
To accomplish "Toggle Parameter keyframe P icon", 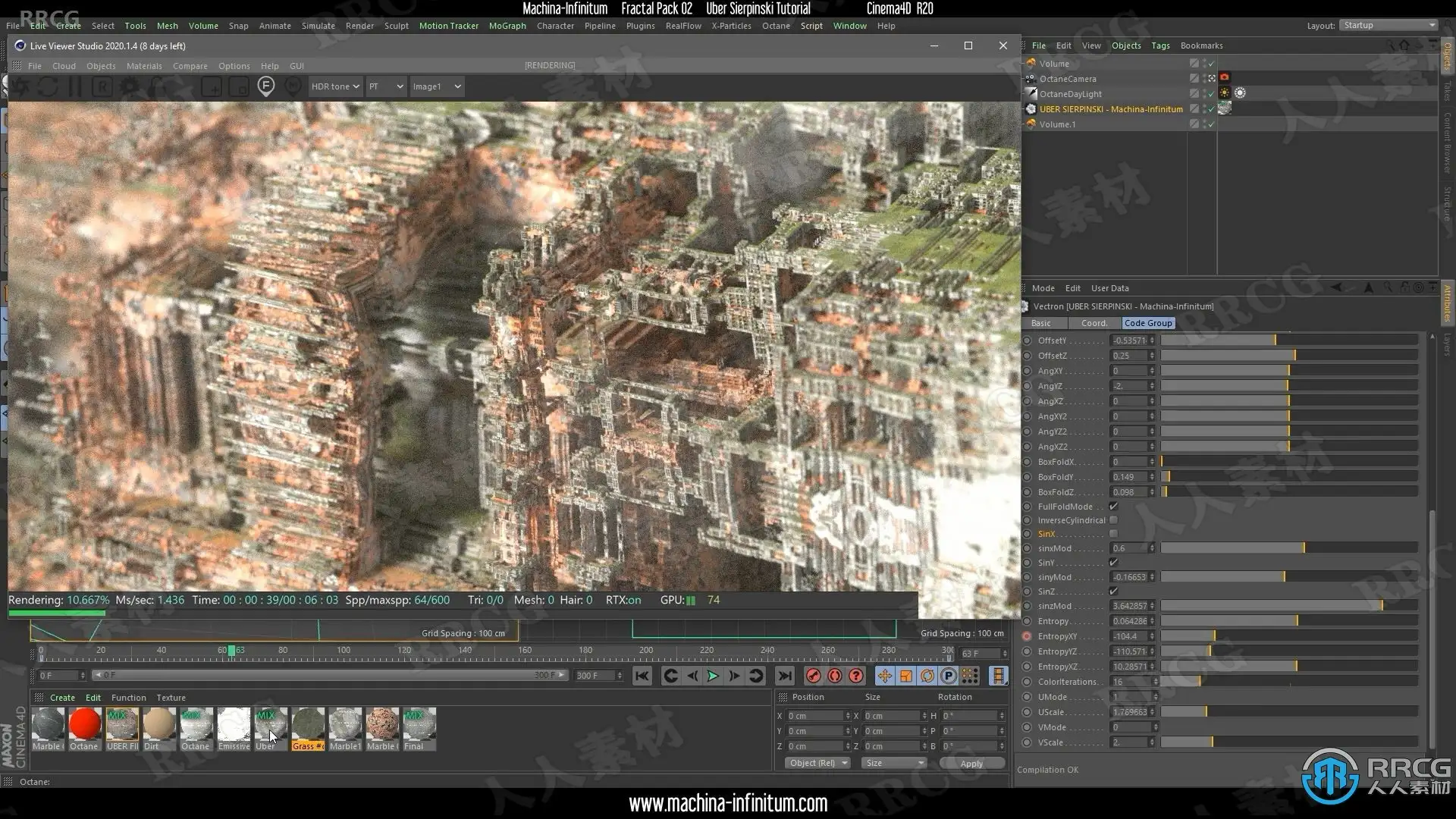I will point(948,676).
